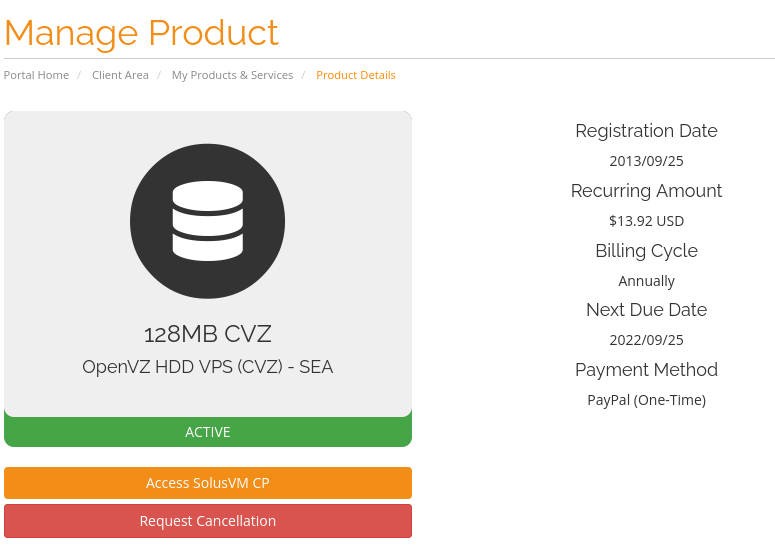The height and width of the screenshot is (547, 775).
Task: Click the 128MB CVZ product title
Action: tap(208, 334)
